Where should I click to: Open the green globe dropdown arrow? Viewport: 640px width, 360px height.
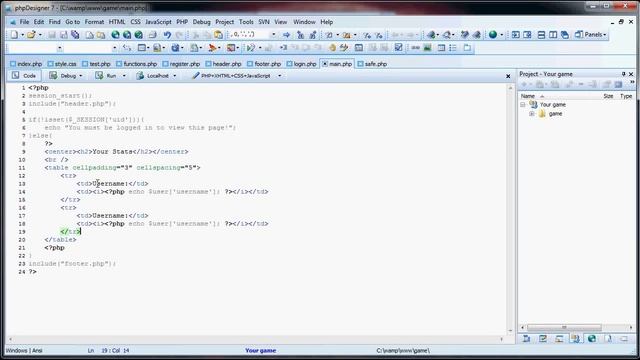(502, 35)
